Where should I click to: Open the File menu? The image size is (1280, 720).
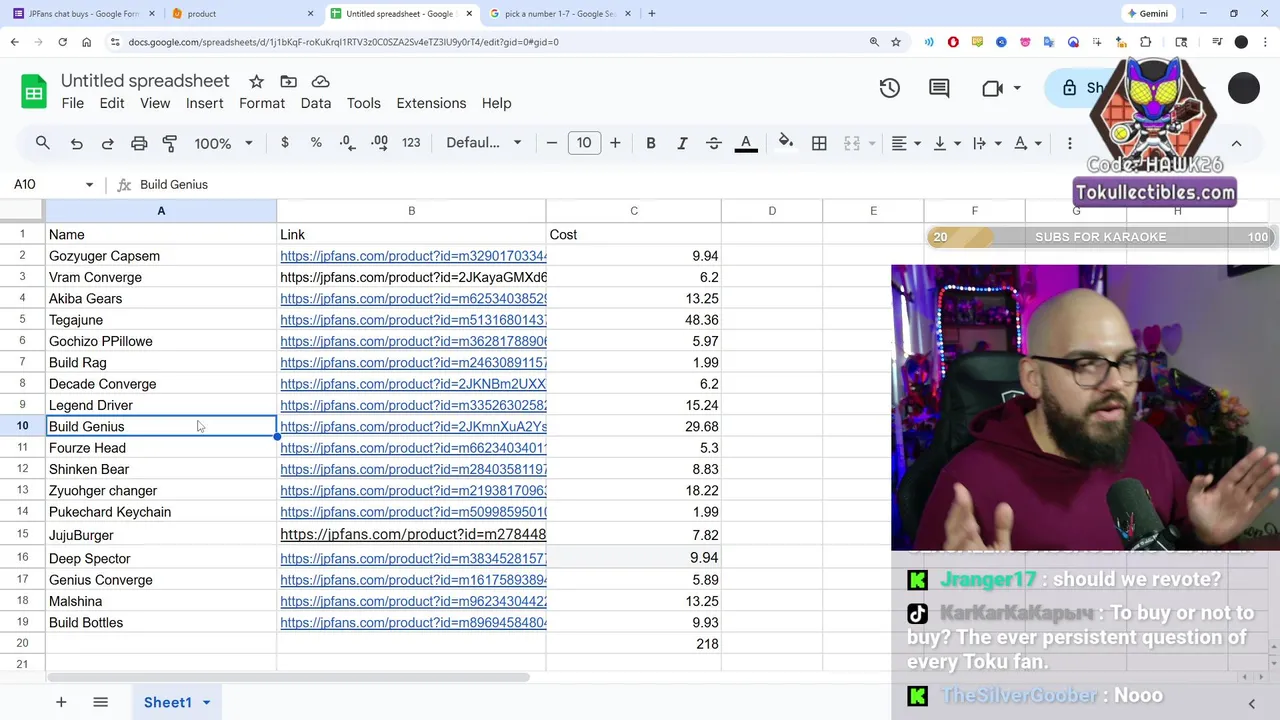click(x=73, y=103)
